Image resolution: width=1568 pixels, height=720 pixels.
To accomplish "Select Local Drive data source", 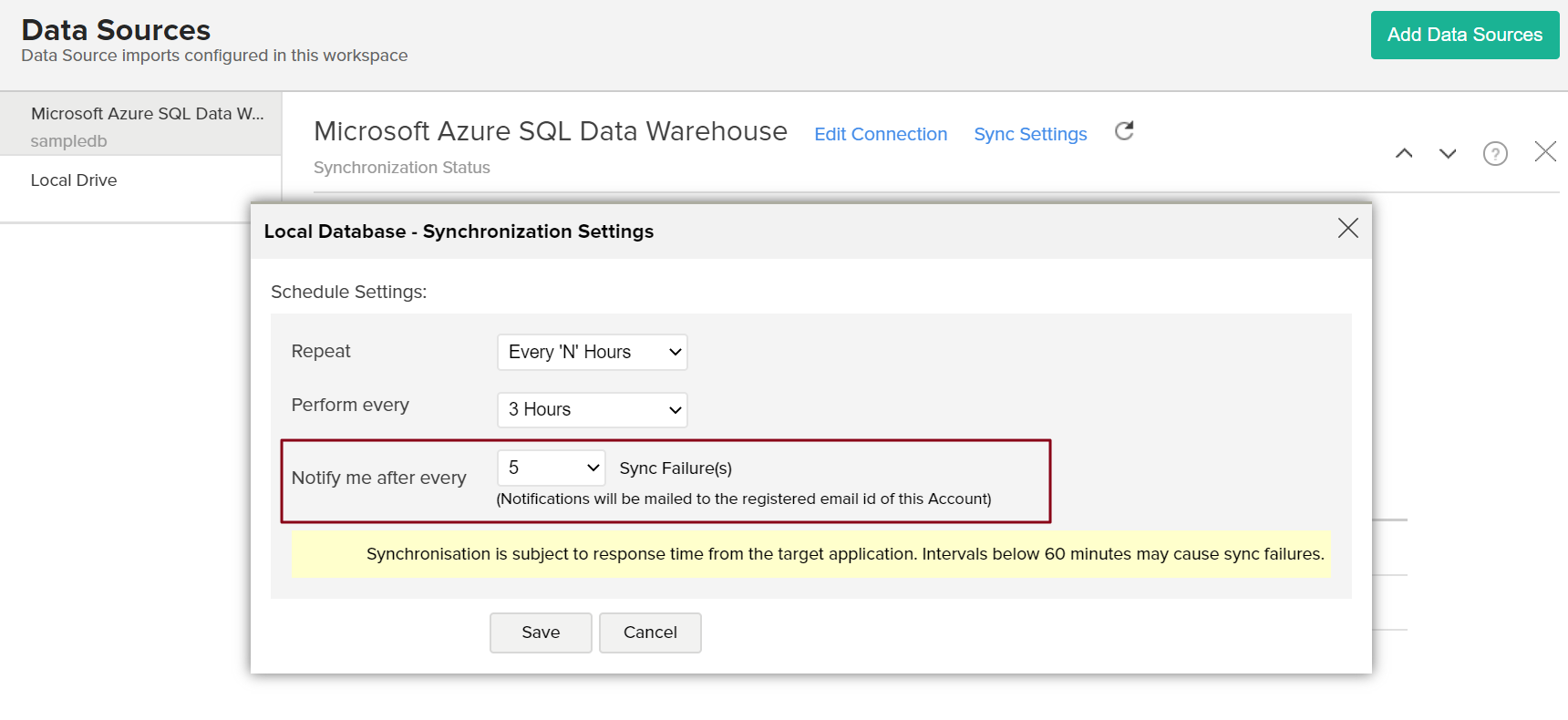I will pos(74,180).
